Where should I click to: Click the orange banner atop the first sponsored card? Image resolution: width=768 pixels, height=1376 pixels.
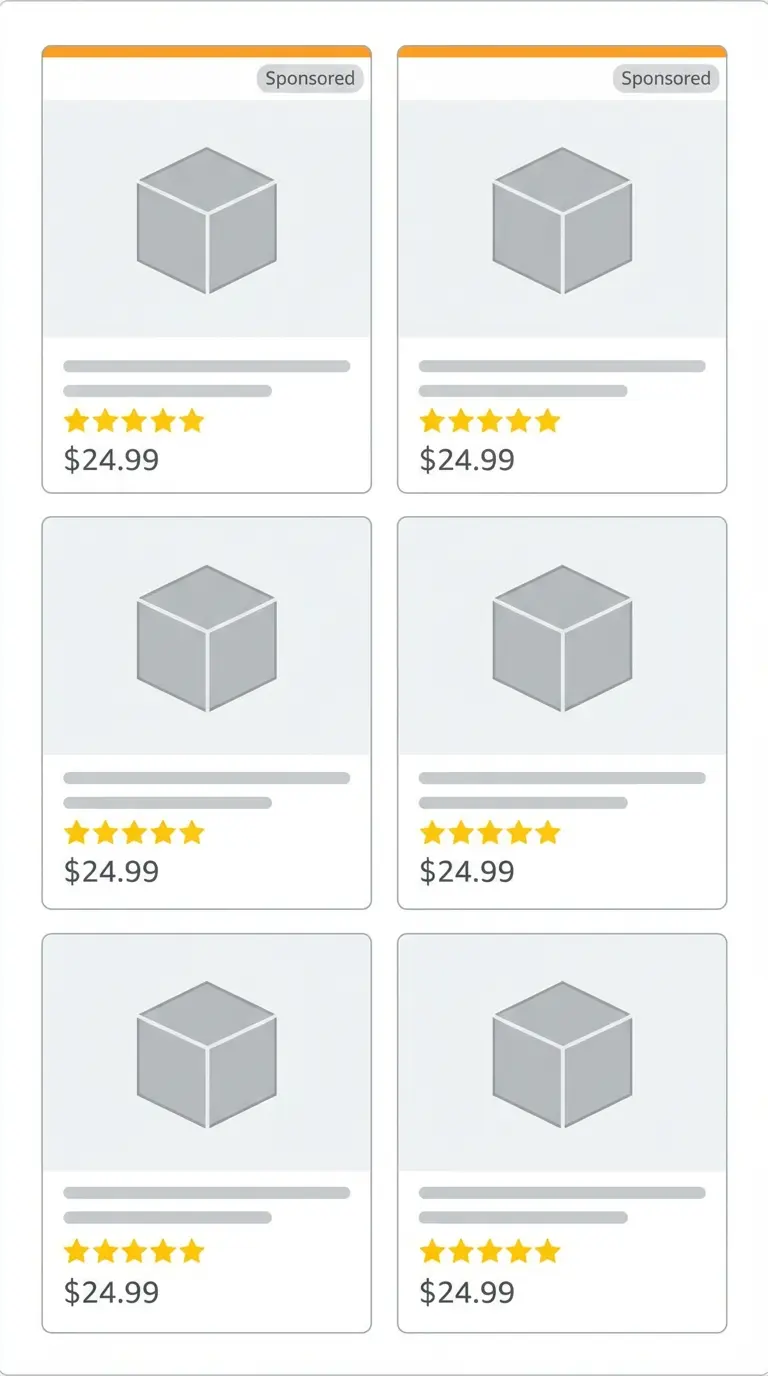(x=206, y=47)
